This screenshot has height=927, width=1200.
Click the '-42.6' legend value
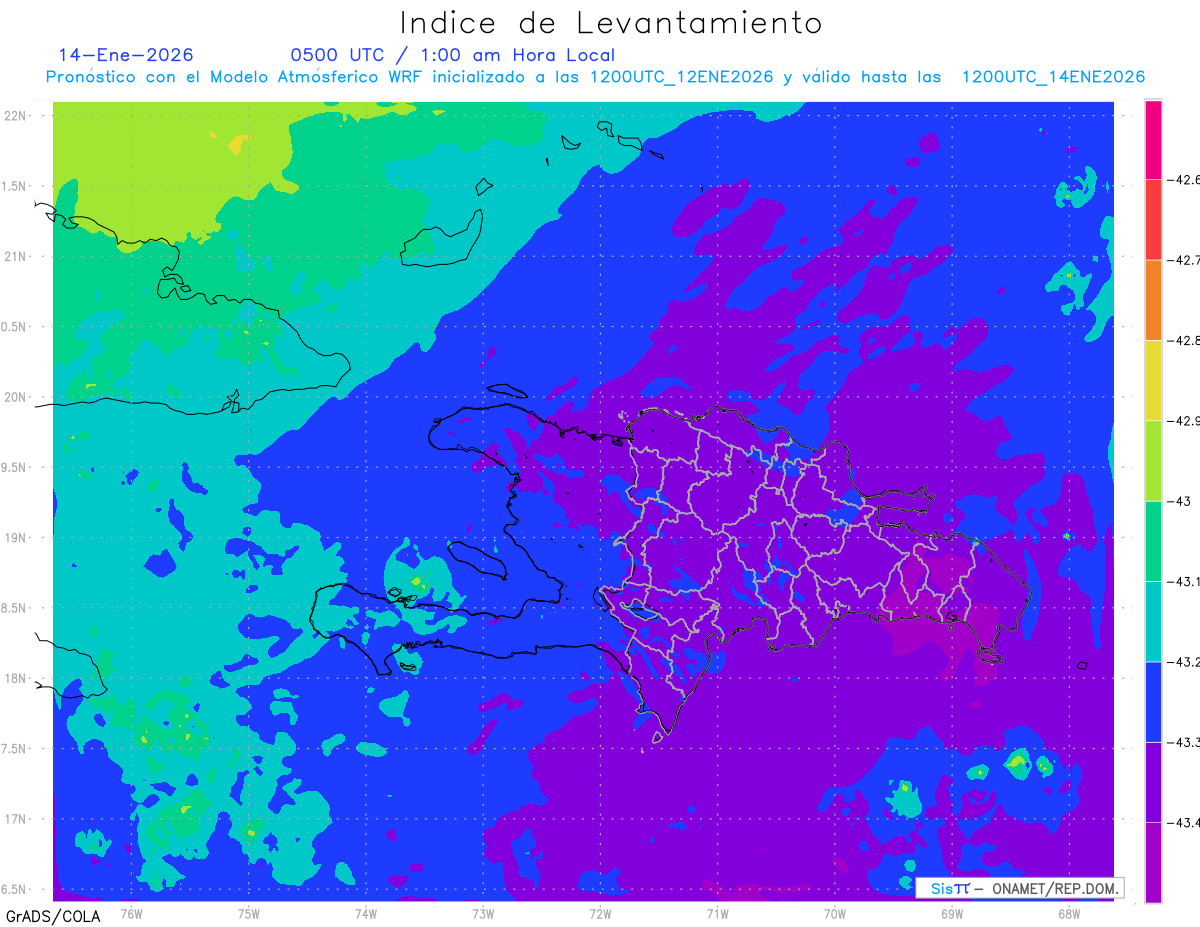coord(1184,180)
